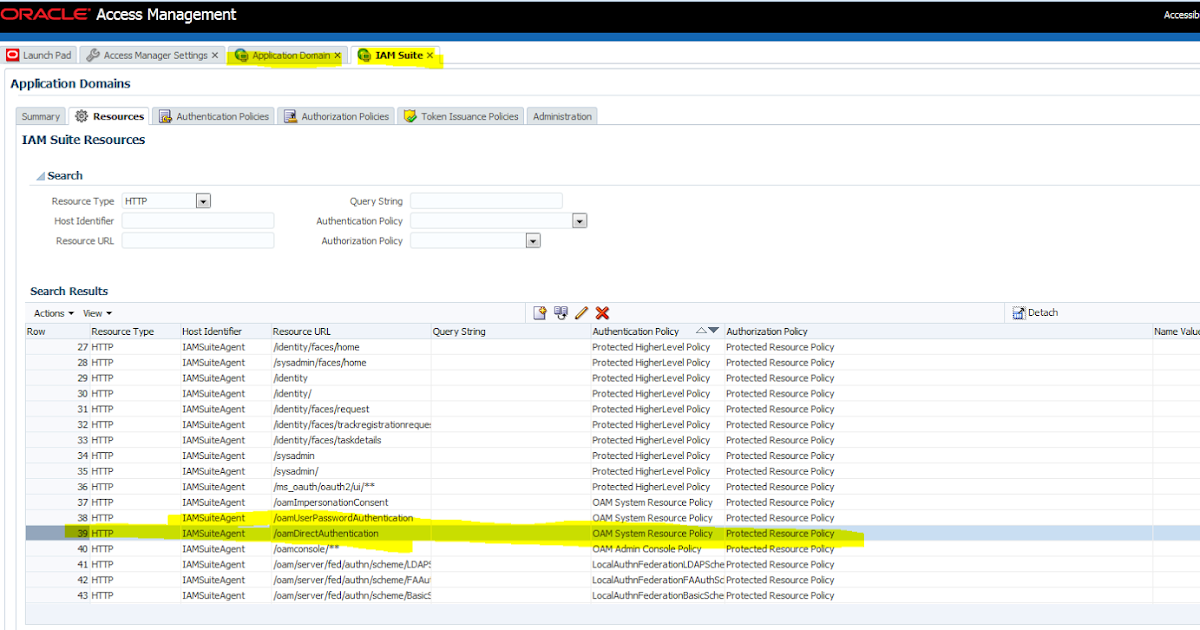Close the IAM Suite tab
The image size is (1200, 630).
click(x=430, y=56)
